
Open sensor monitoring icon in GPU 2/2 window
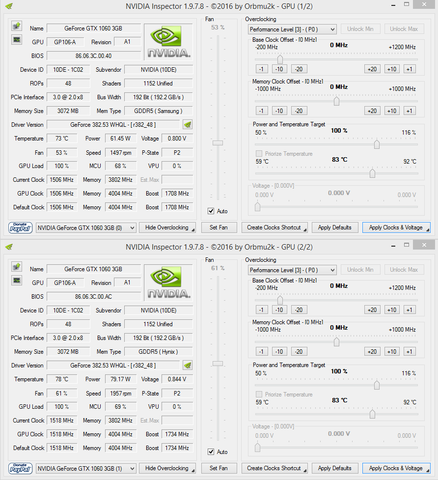coord(16,281)
